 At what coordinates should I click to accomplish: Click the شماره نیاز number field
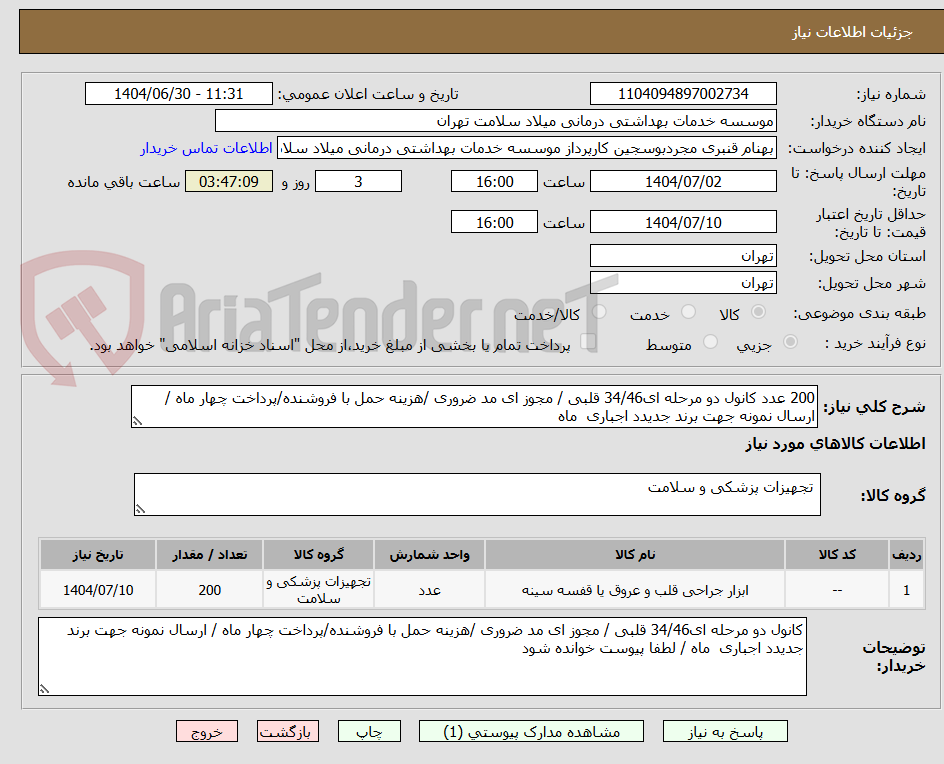(x=683, y=93)
